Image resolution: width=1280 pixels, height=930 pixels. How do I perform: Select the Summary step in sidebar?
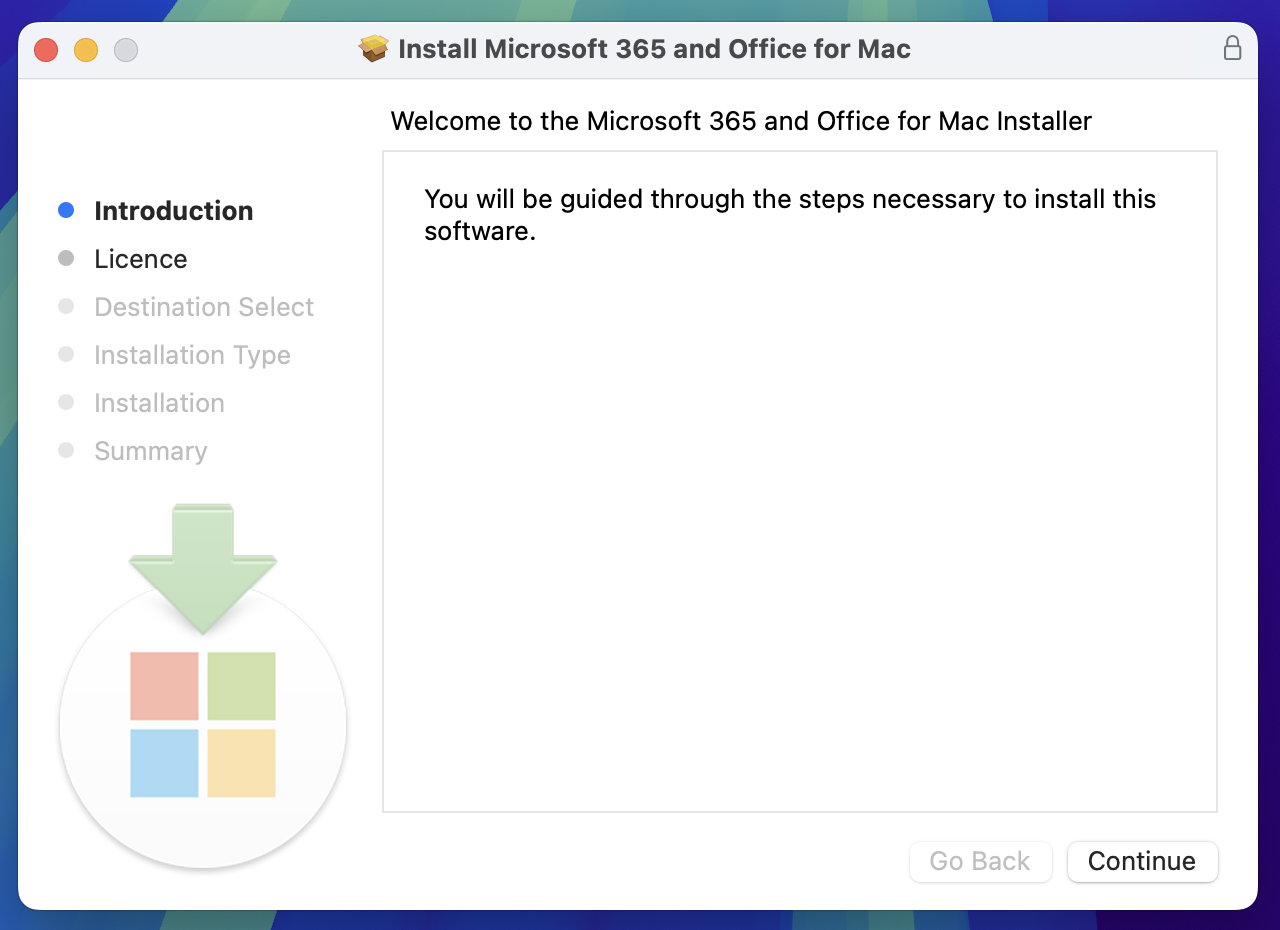coord(151,451)
